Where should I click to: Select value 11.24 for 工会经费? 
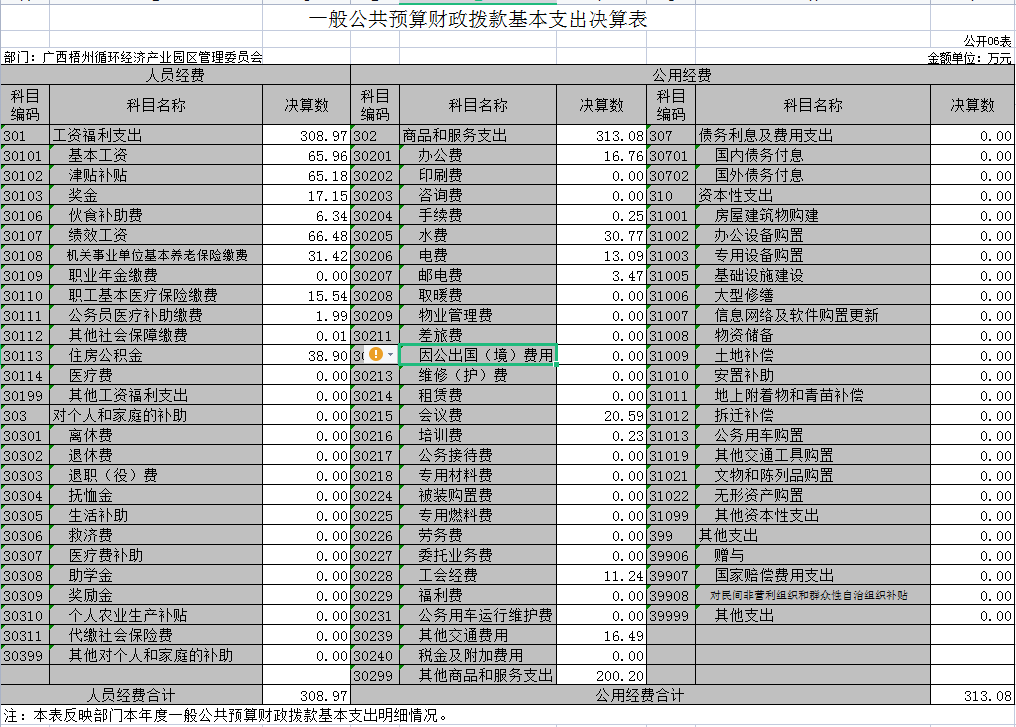click(601, 575)
